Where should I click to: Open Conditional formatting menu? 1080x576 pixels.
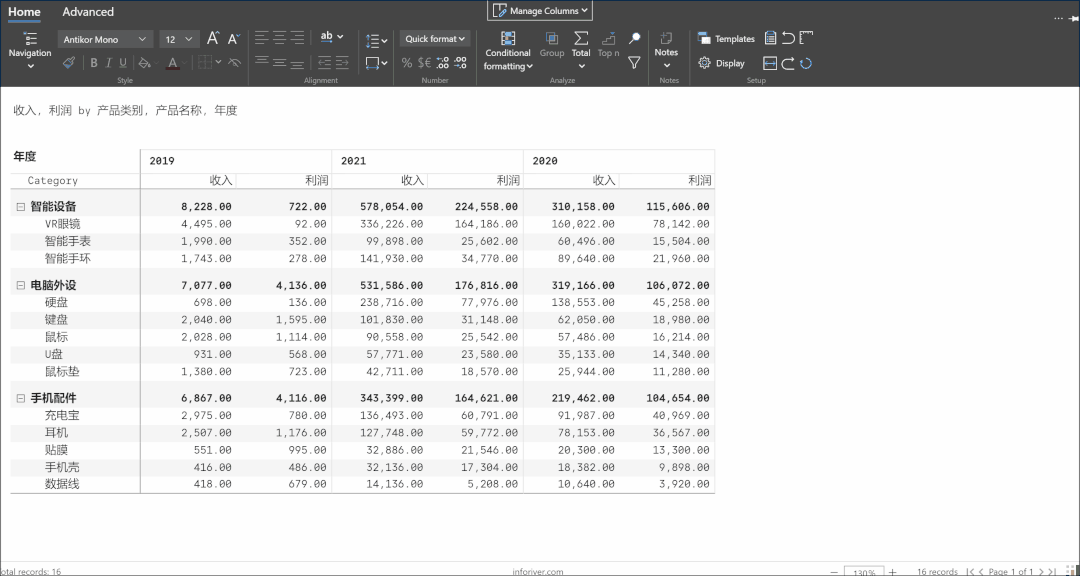tap(508, 51)
